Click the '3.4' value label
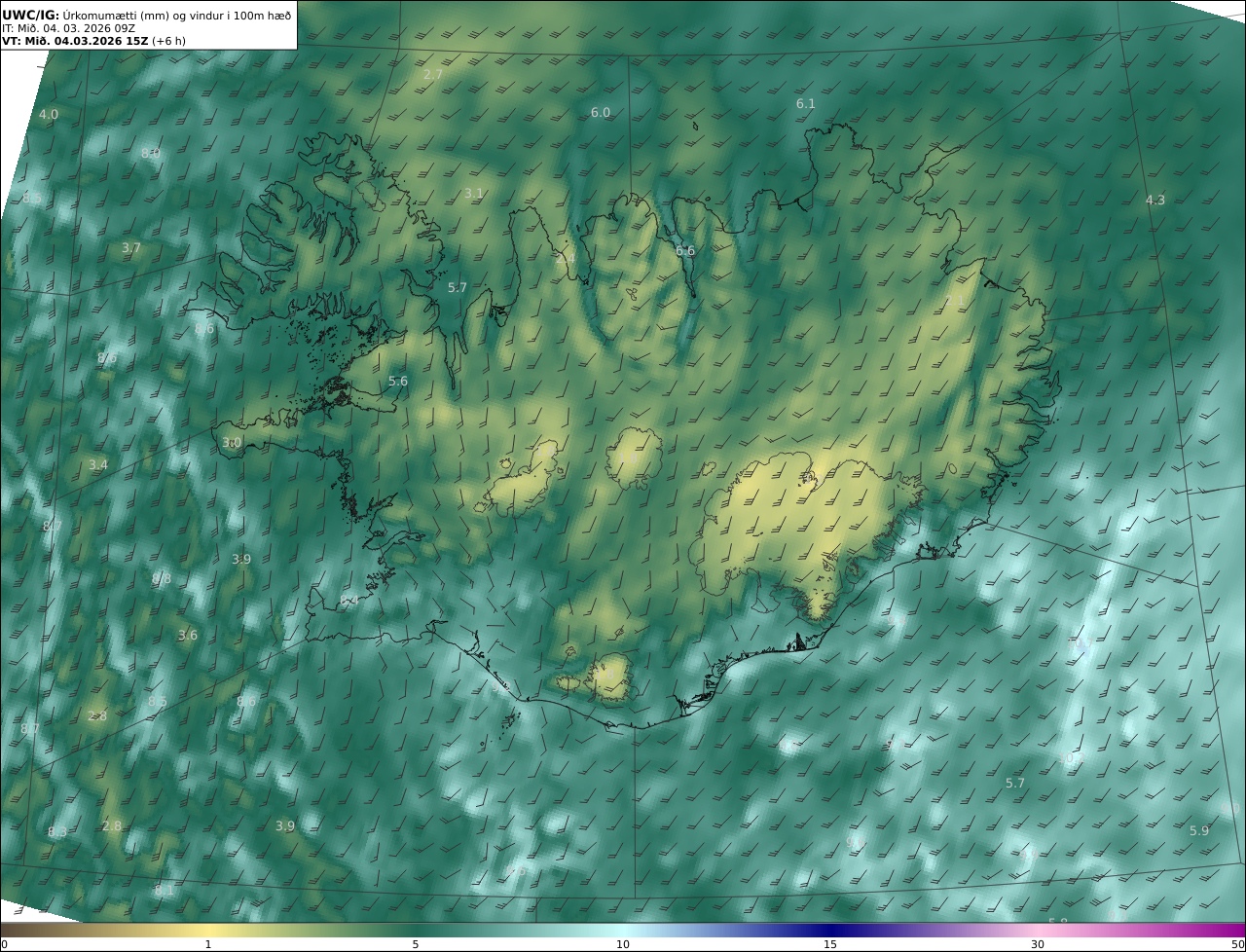 (98, 465)
